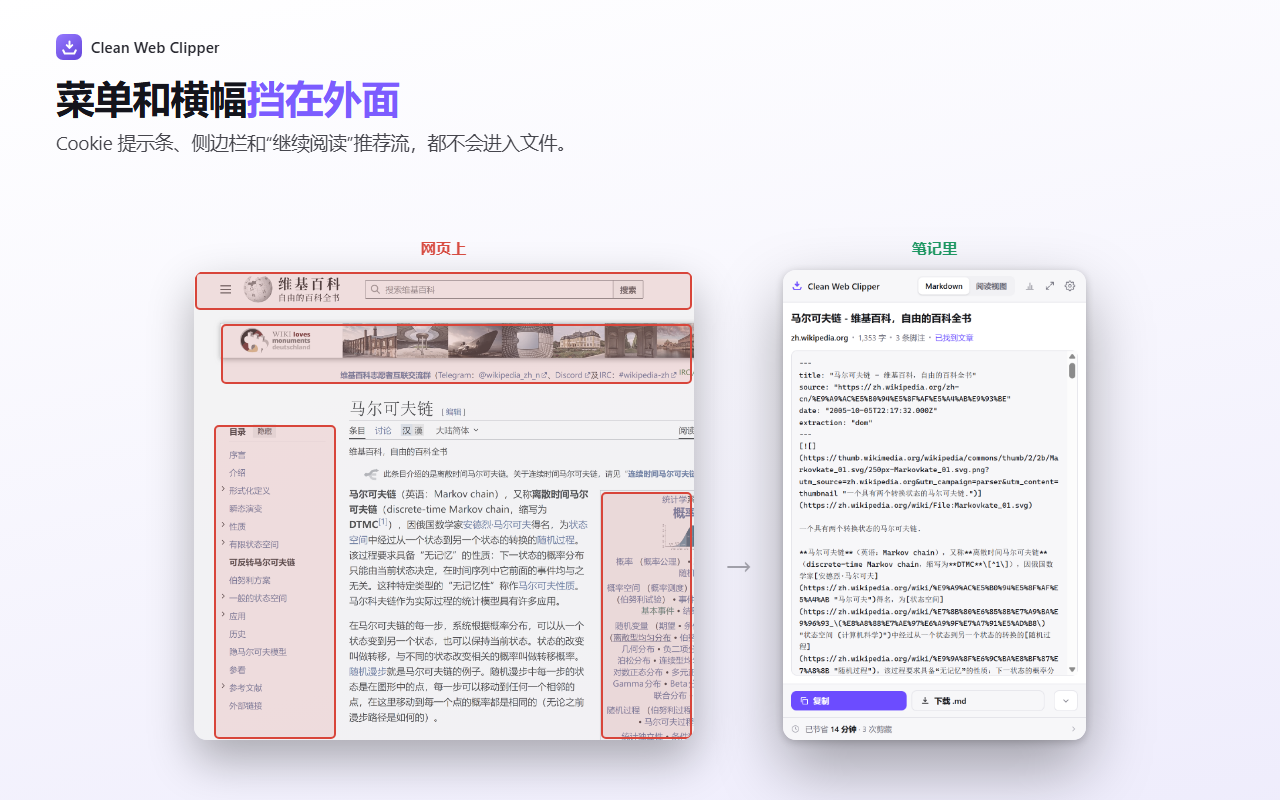Switch to the 阅读视图 tab
This screenshot has width=1280, height=800.
click(991, 286)
